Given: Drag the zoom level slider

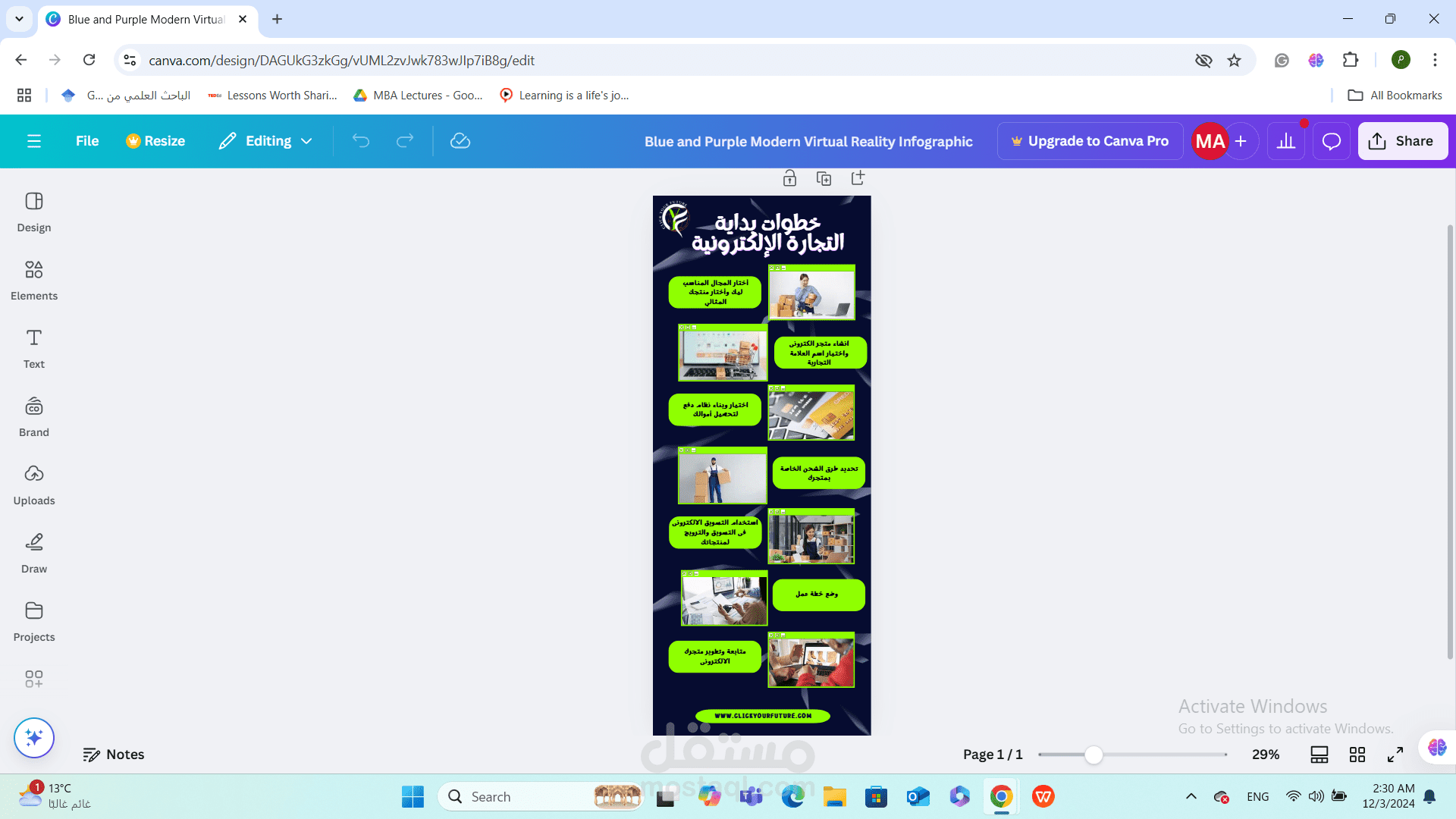Looking at the screenshot, I should click(x=1093, y=754).
